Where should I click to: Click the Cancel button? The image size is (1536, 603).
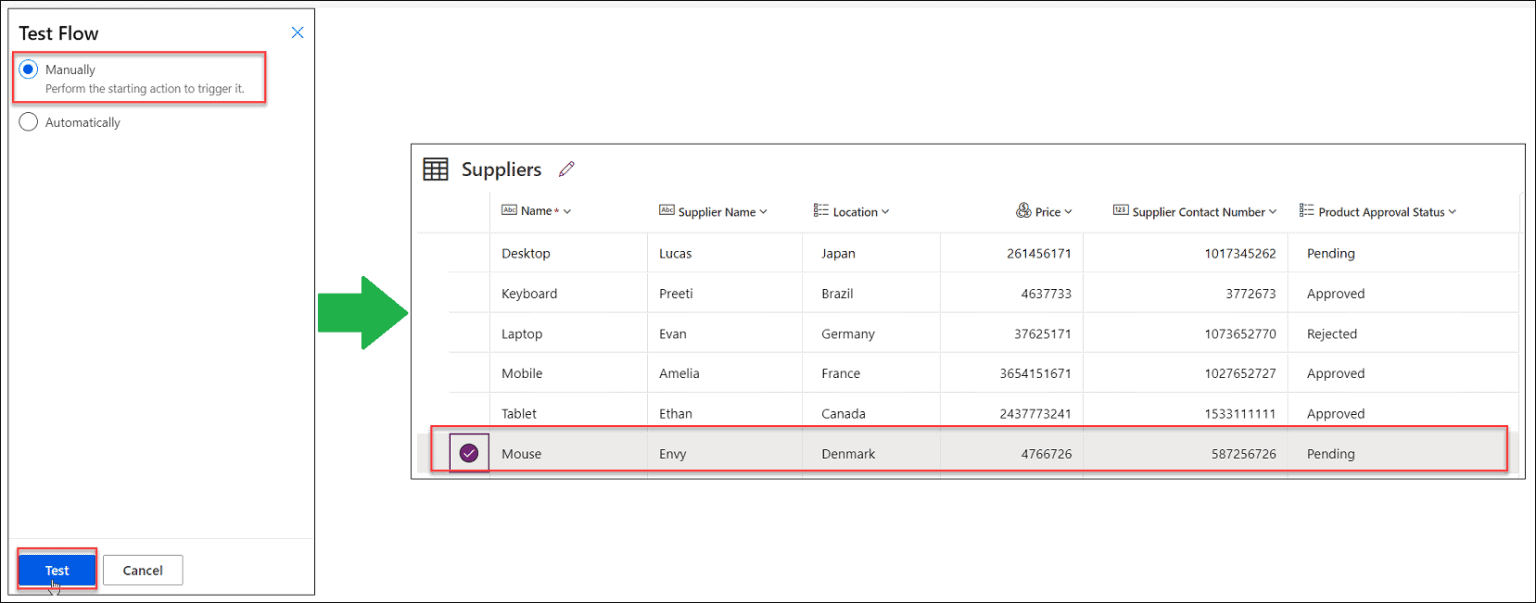(x=142, y=570)
